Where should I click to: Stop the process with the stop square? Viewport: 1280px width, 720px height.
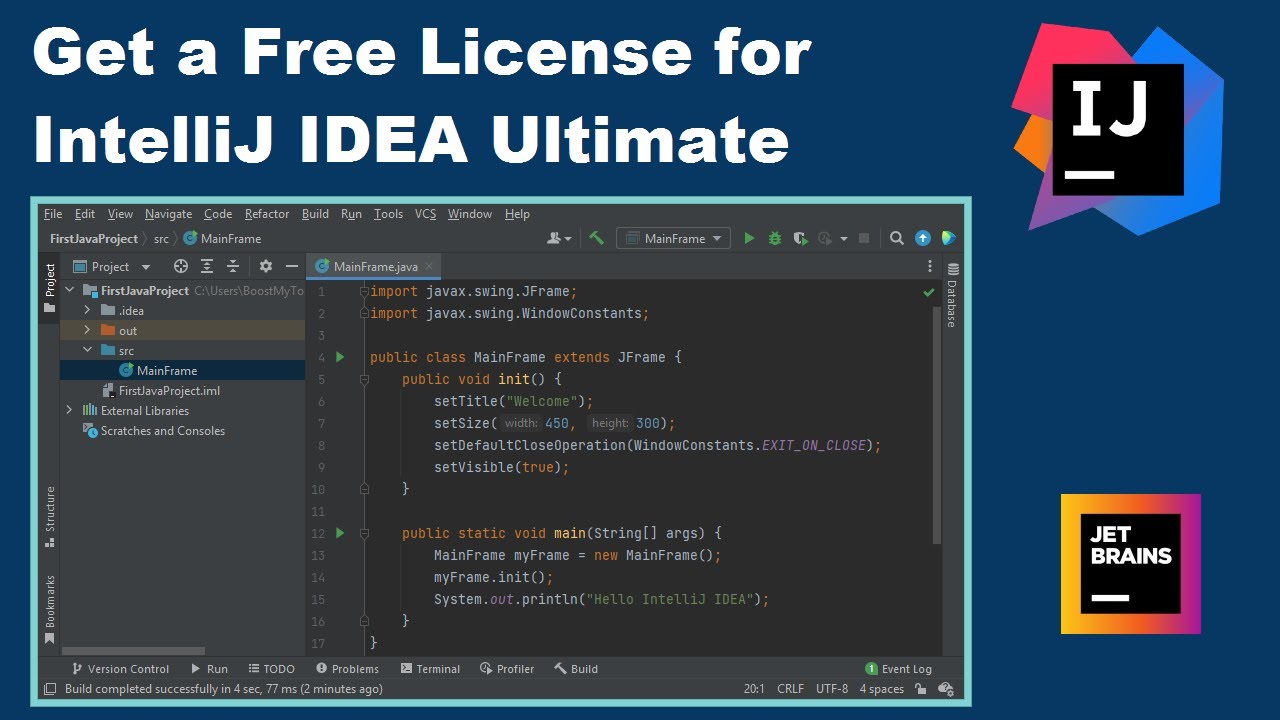pos(864,238)
